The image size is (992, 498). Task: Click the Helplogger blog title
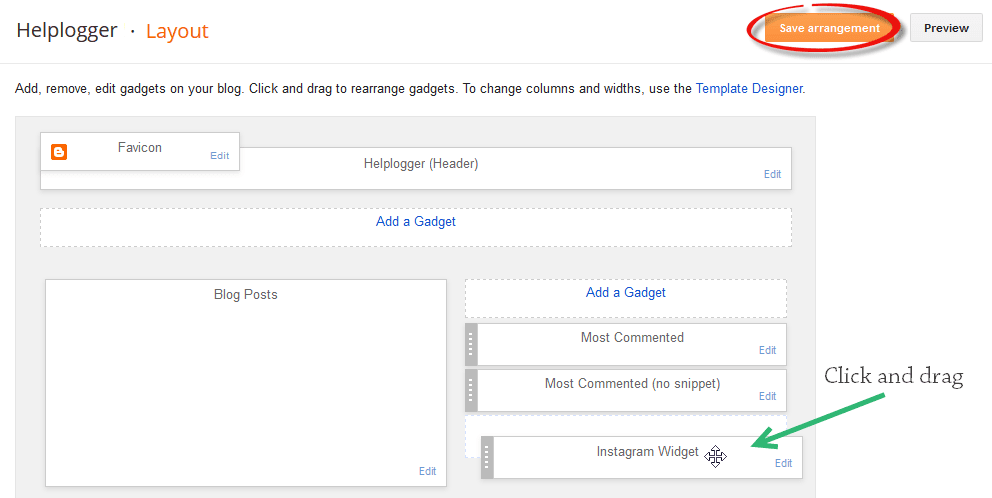coord(67,31)
